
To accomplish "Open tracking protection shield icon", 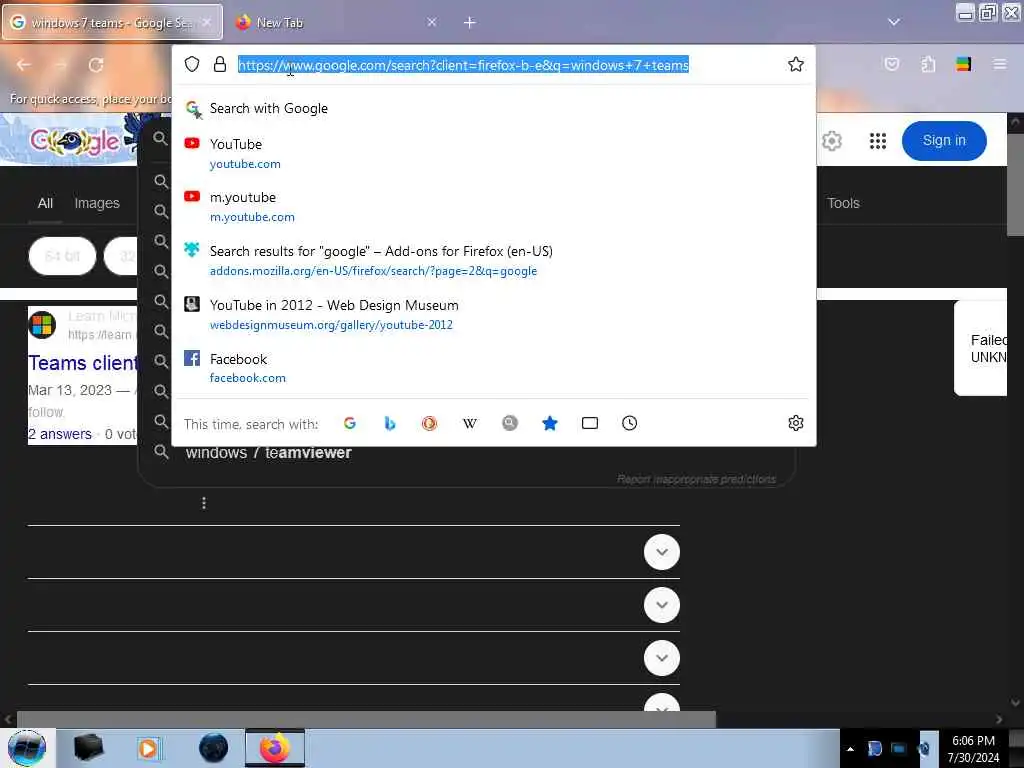I will click(x=192, y=64).
